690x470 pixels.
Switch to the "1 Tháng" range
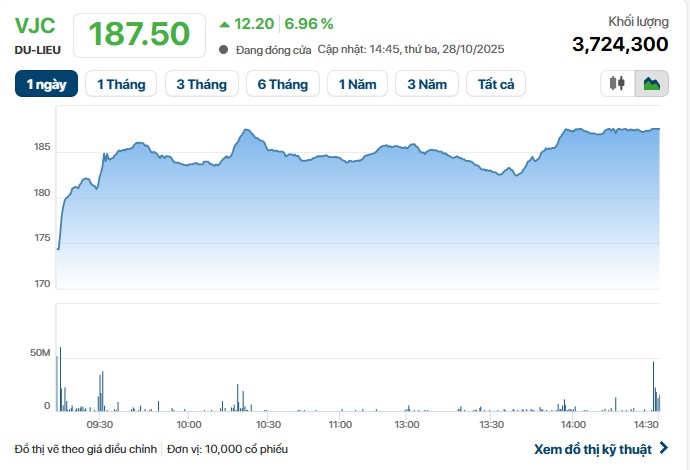[121, 84]
